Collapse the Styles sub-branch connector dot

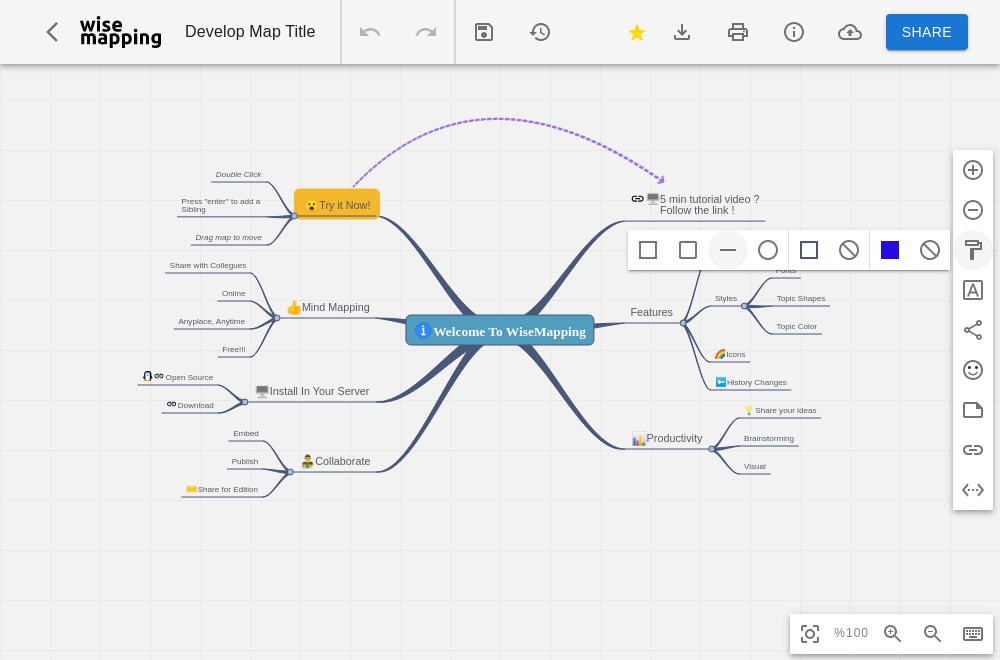(744, 306)
